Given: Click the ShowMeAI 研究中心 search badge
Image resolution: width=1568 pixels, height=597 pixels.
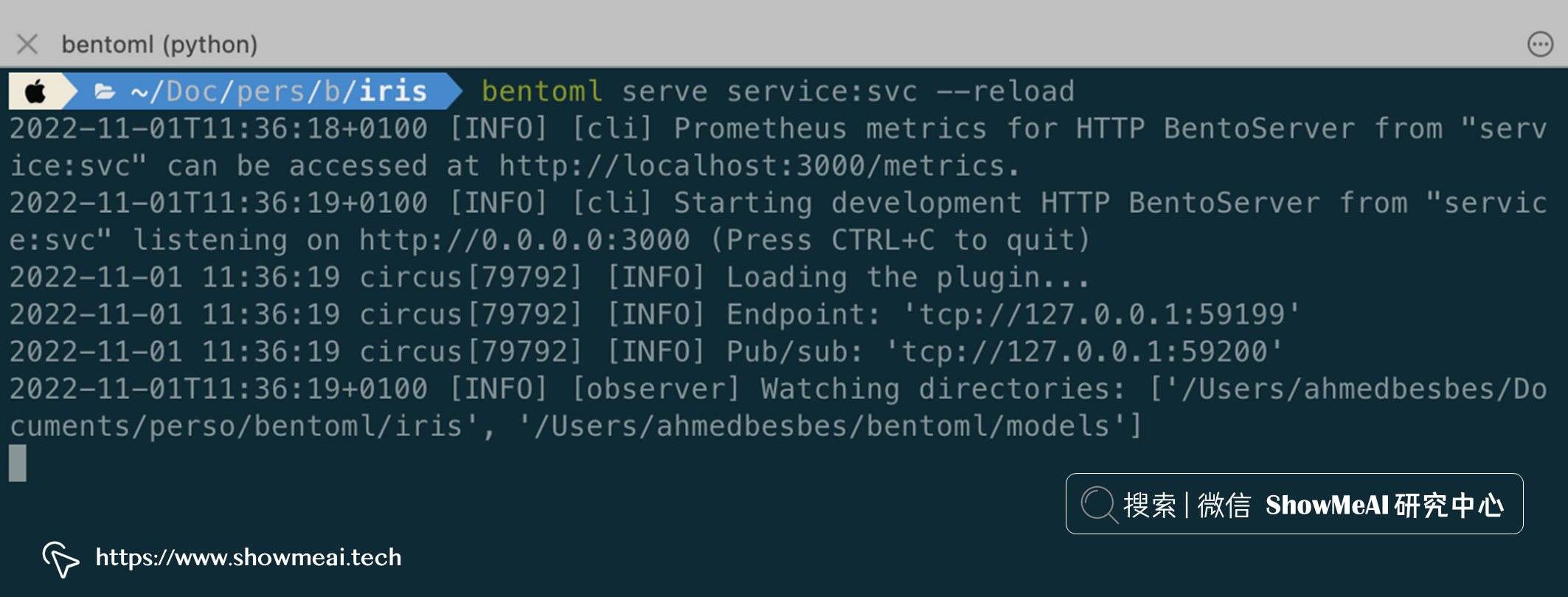Looking at the screenshot, I should tap(1294, 504).
